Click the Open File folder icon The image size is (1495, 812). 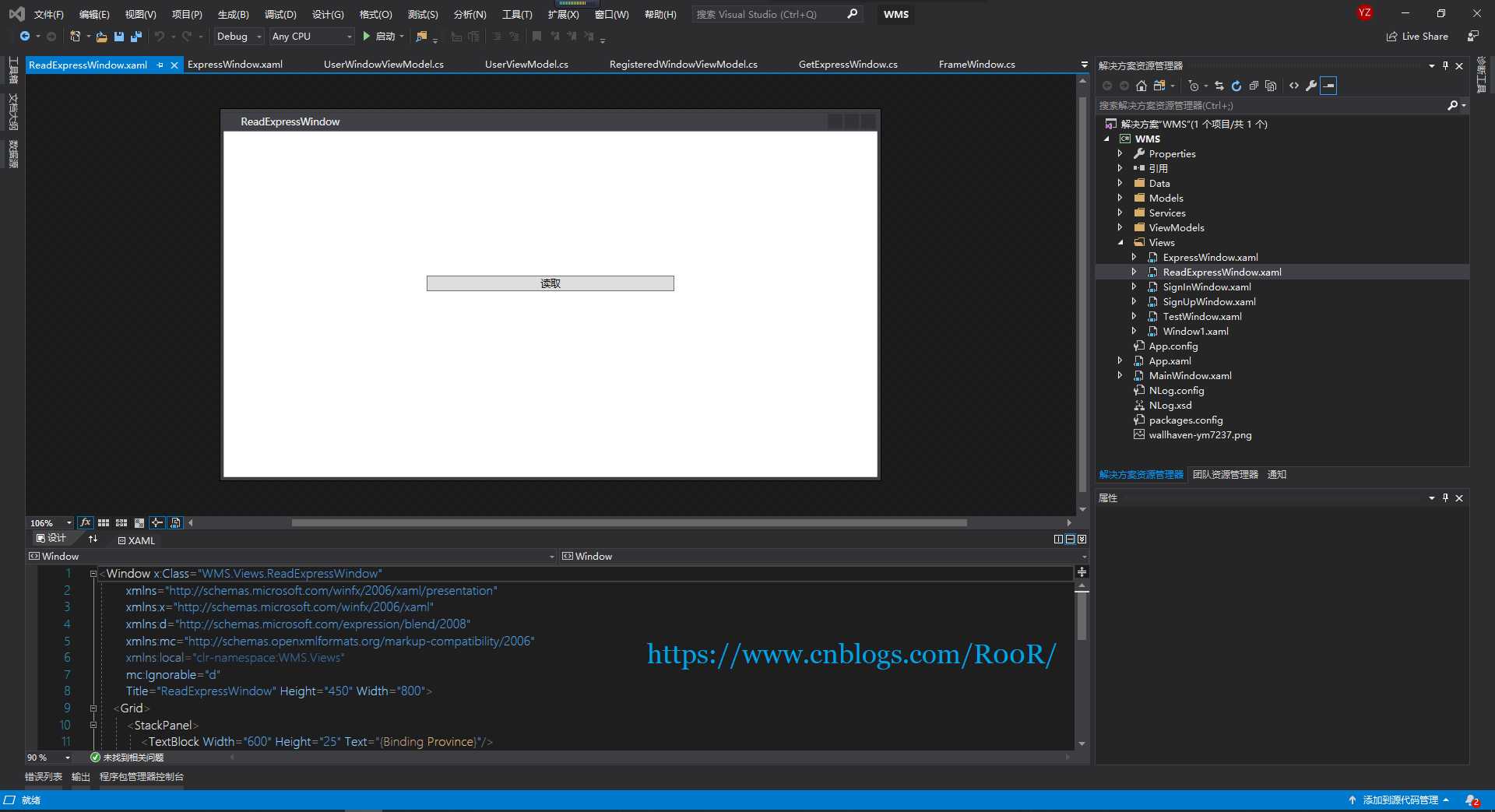coord(101,37)
